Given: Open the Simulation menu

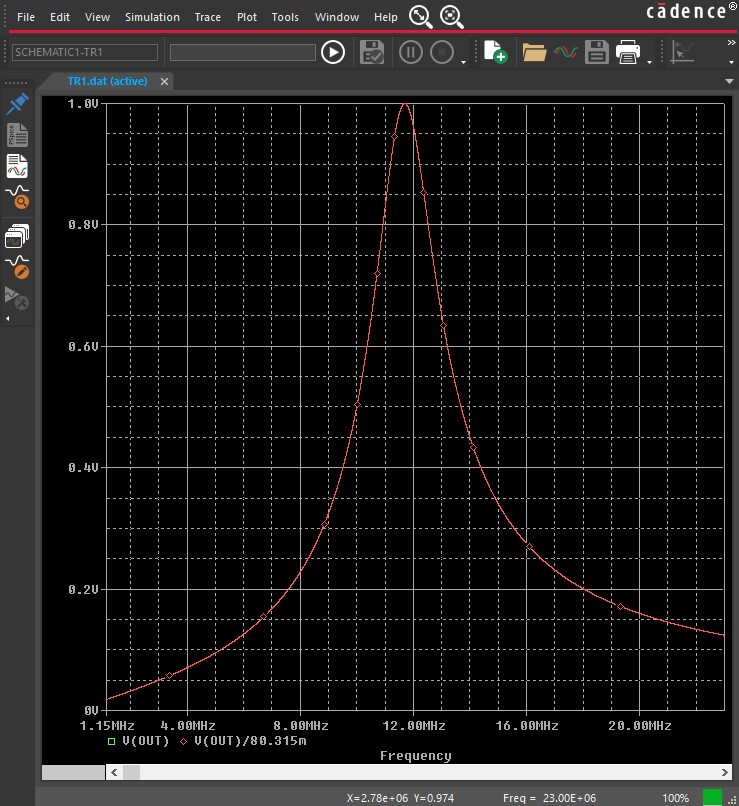Looking at the screenshot, I should tap(152, 17).
